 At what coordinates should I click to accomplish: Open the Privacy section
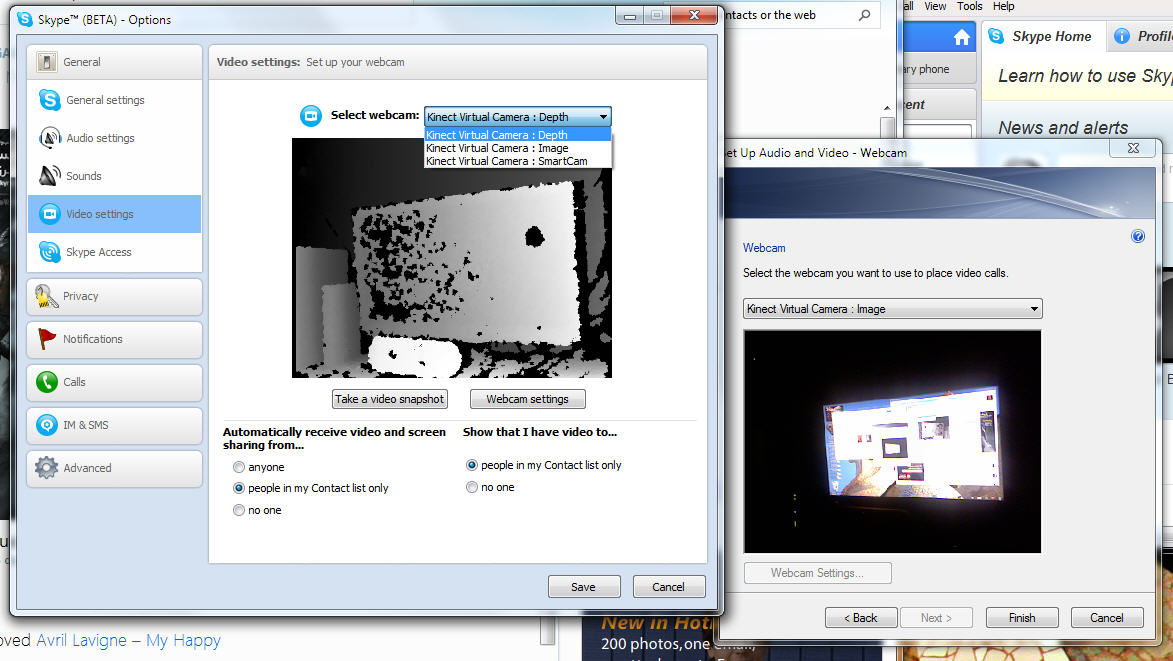tap(114, 297)
